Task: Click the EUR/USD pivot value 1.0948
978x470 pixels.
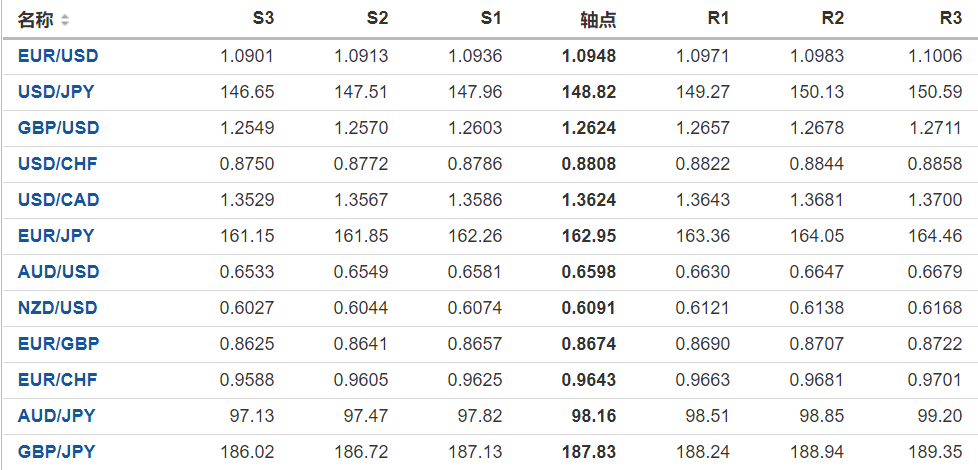Action: [x=590, y=56]
